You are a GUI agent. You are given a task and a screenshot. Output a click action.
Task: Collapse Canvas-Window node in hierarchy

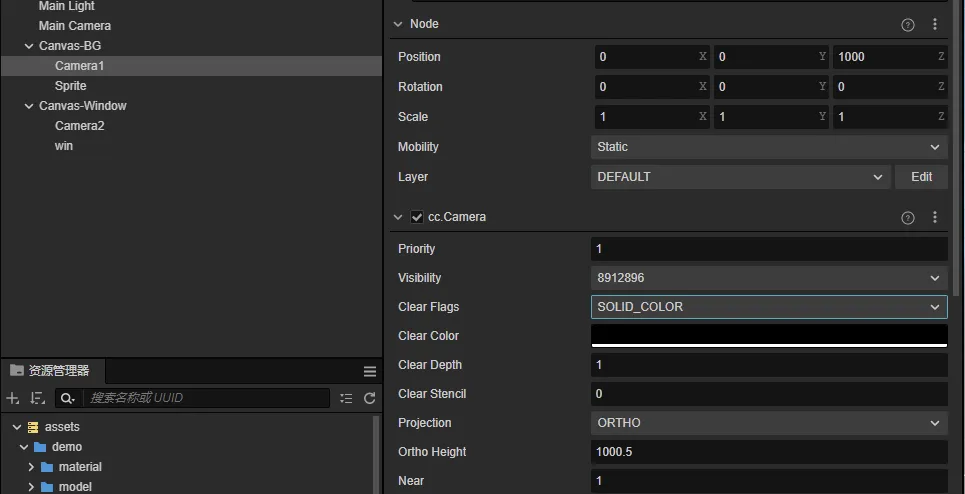tap(28, 106)
